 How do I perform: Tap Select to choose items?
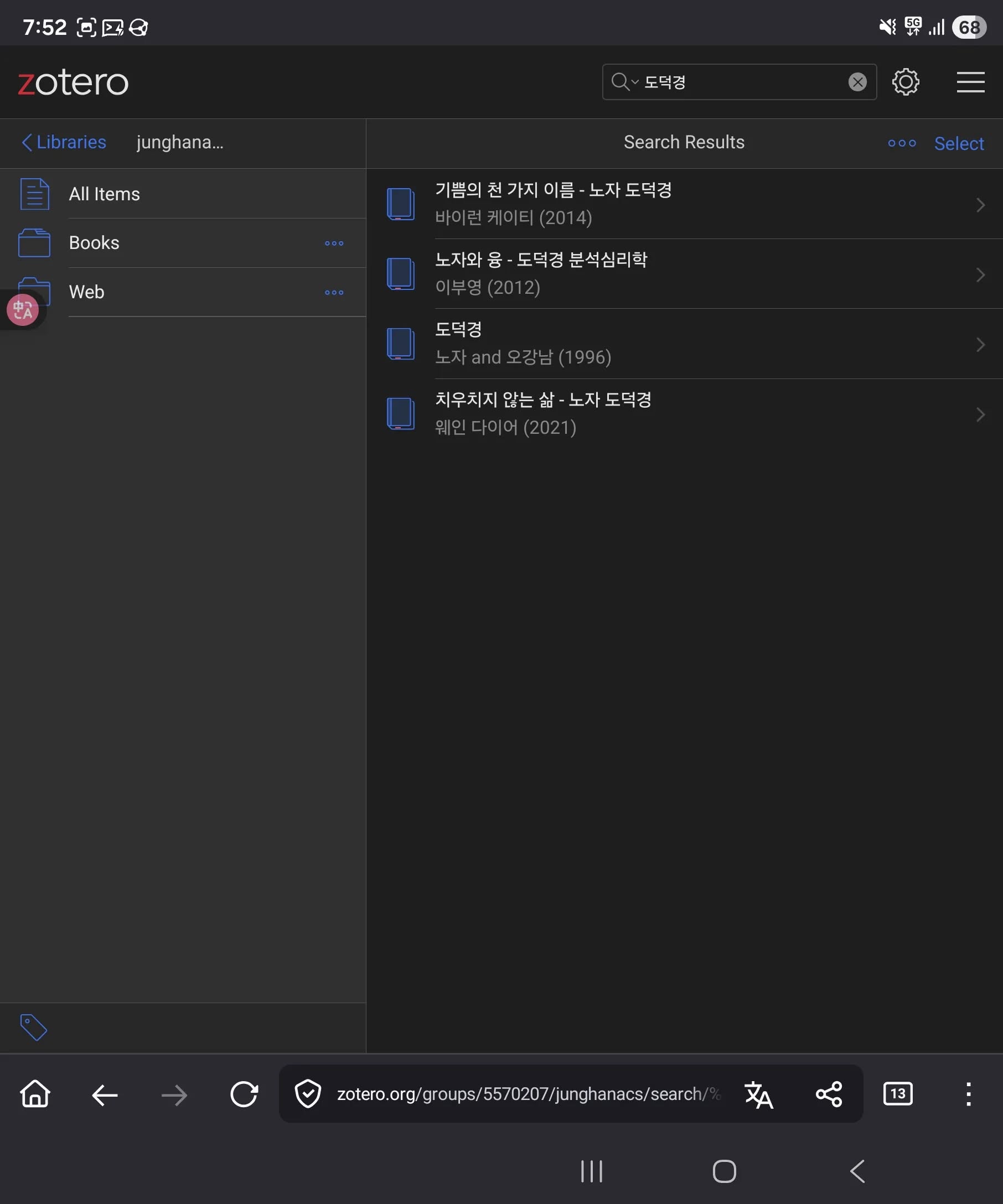958,143
